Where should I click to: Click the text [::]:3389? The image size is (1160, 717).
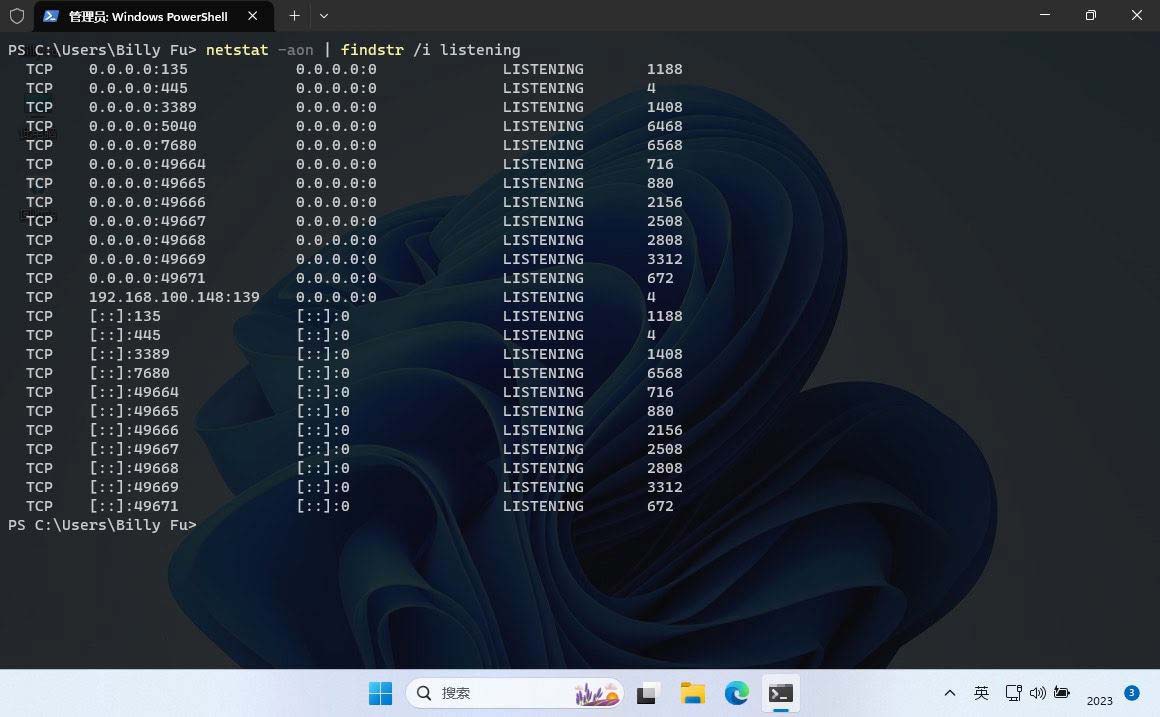click(x=129, y=354)
